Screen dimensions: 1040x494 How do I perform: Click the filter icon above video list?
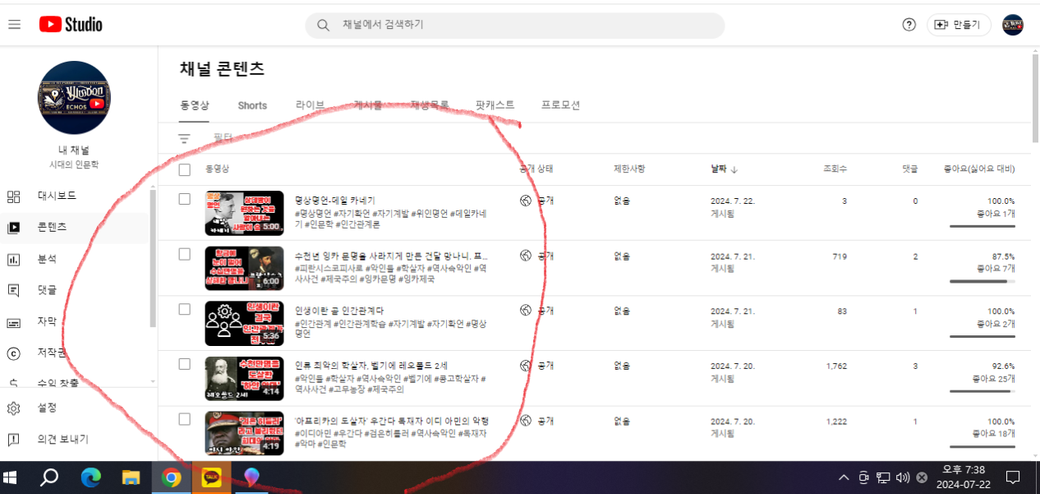click(x=184, y=139)
